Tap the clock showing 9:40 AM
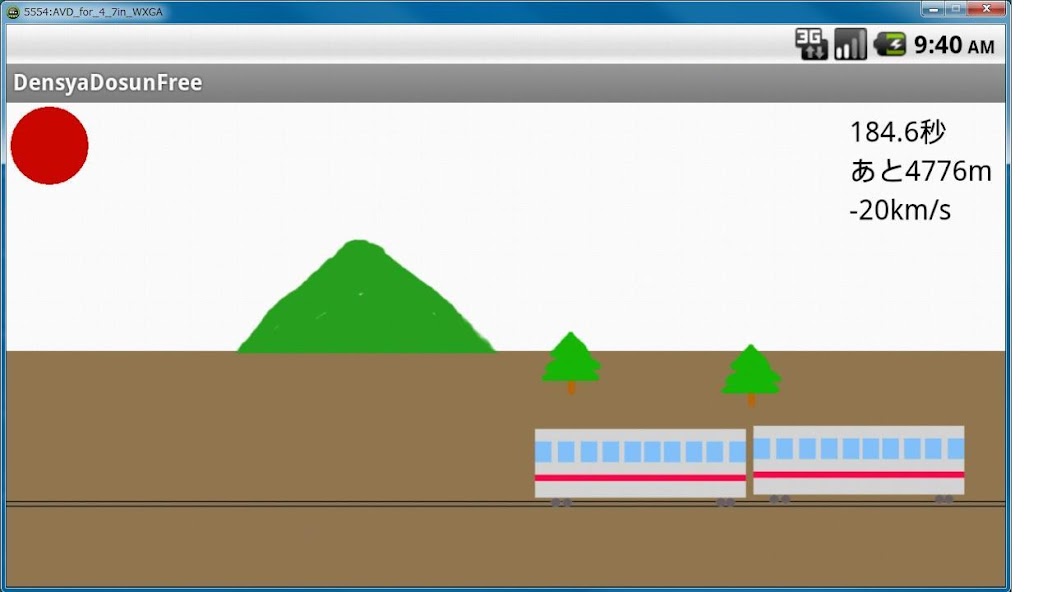This screenshot has width=1052, height=592. pos(948,44)
